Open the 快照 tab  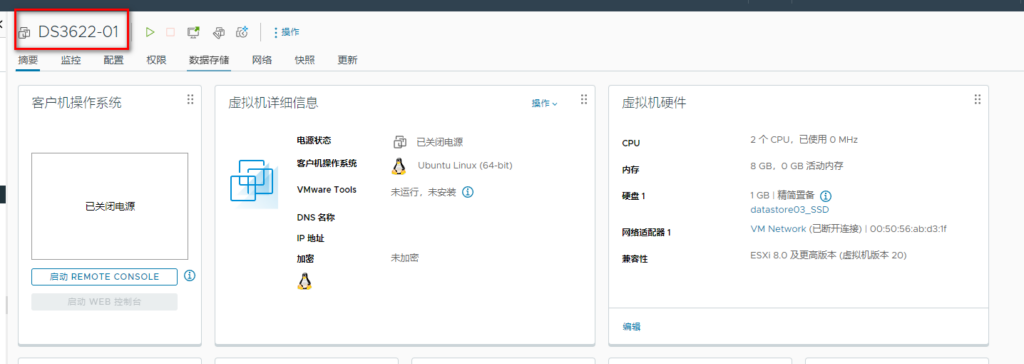[305, 60]
